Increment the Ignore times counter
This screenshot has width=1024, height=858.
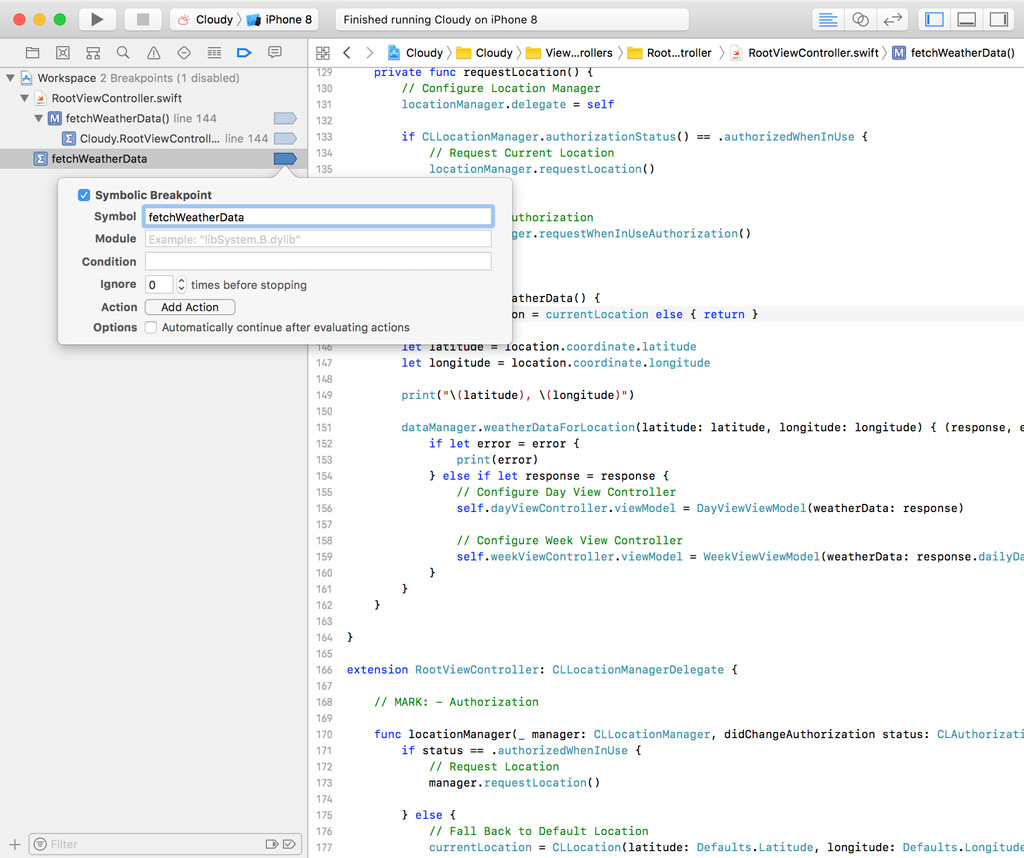[180, 281]
